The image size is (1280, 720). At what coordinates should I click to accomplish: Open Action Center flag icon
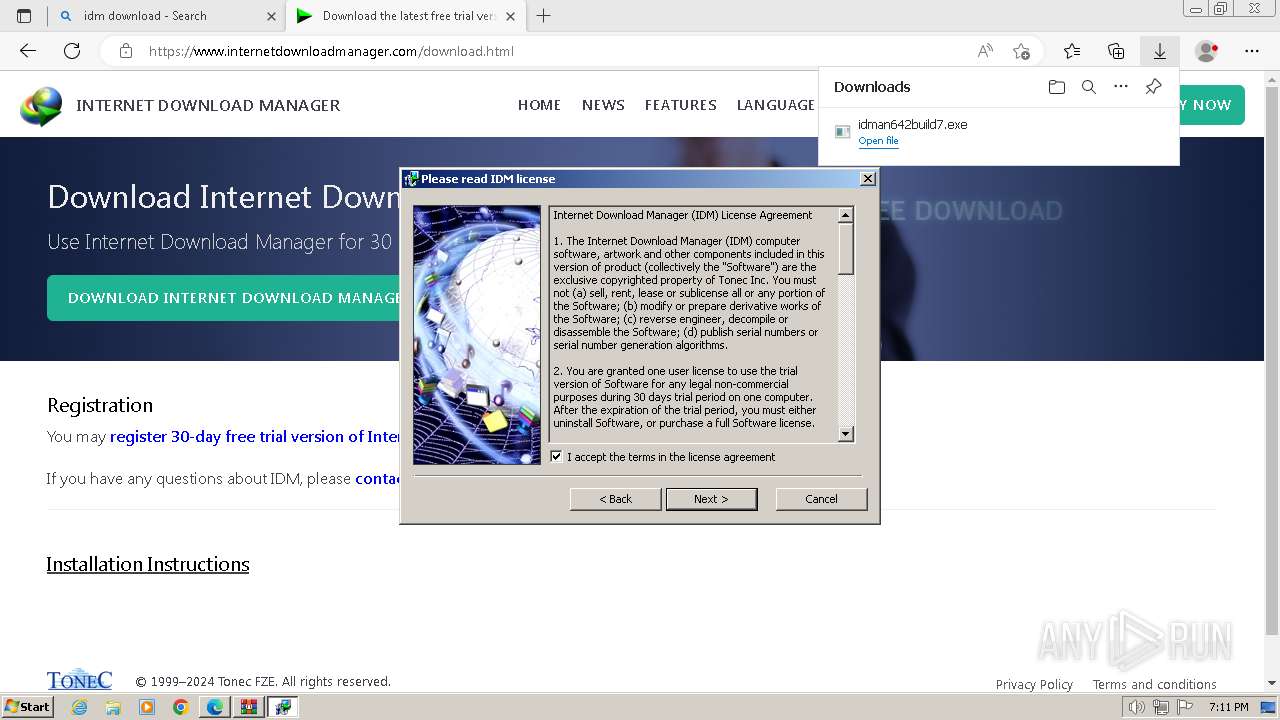(x=1183, y=707)
